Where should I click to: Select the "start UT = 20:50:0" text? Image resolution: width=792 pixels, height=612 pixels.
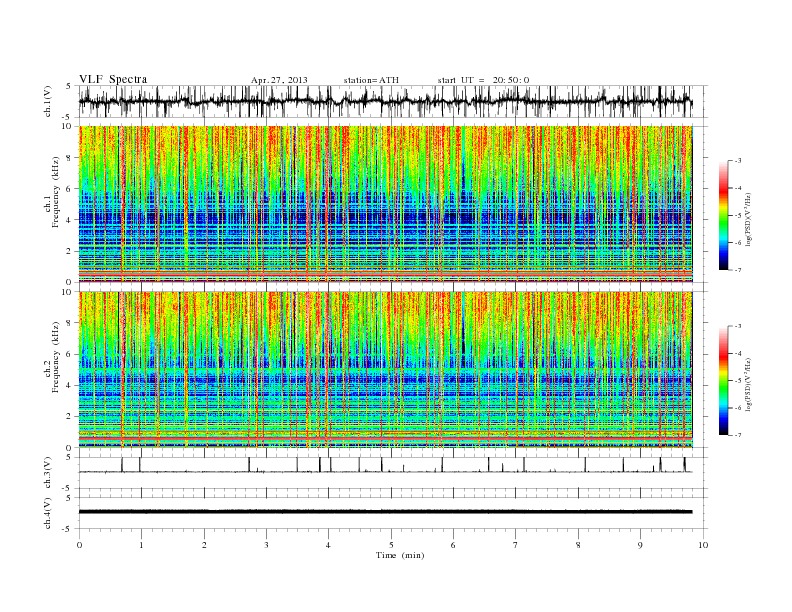pyautogui.click(x=483, y=80)
